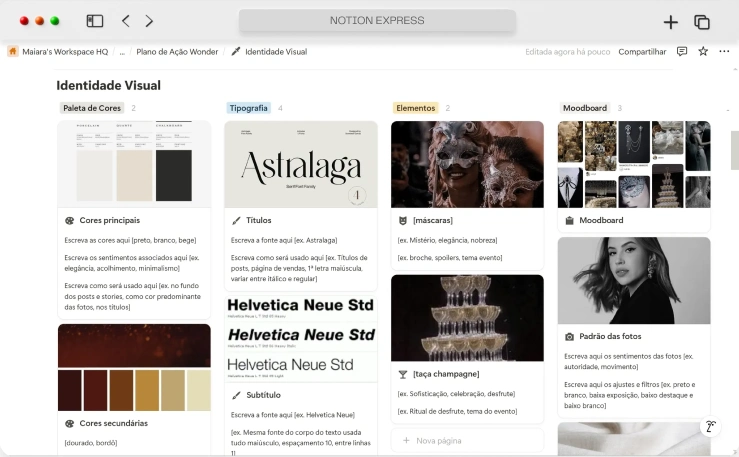Open the champagne tower photo thumbnail

(467, 318)
